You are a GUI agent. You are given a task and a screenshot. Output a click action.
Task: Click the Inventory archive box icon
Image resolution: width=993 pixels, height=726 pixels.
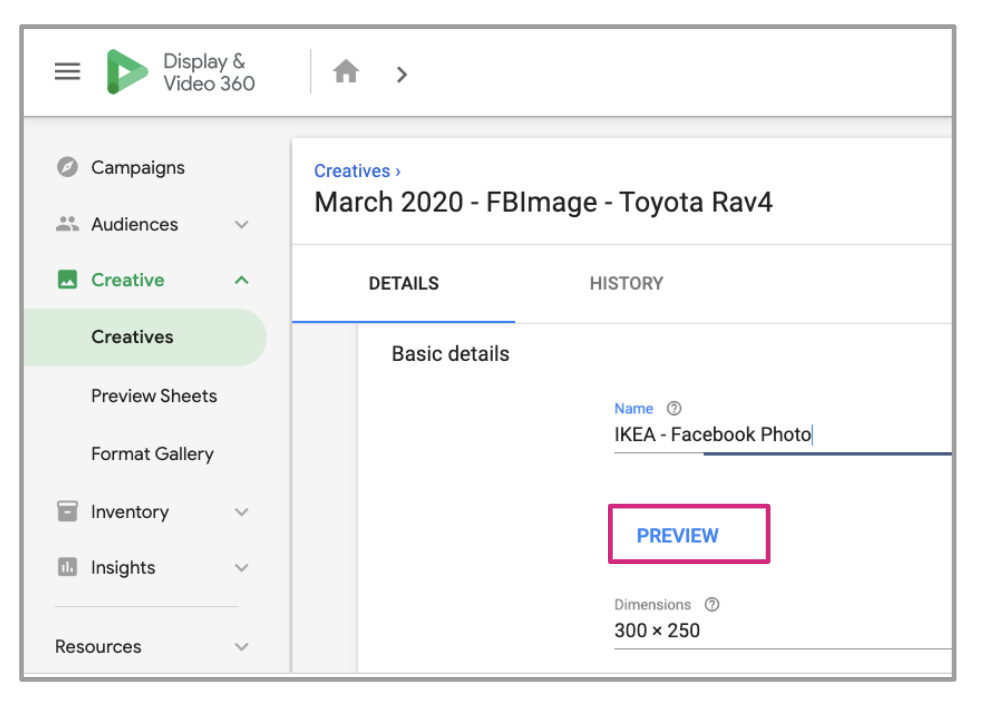pyautogui.click(x=67, y=512)
